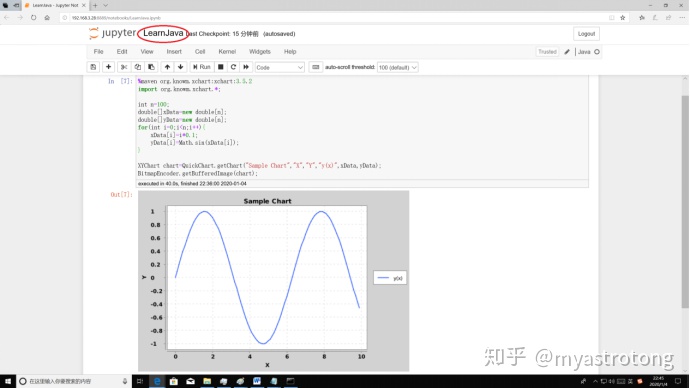
Task: Click the taskbar search box
Action: [73, 381]
